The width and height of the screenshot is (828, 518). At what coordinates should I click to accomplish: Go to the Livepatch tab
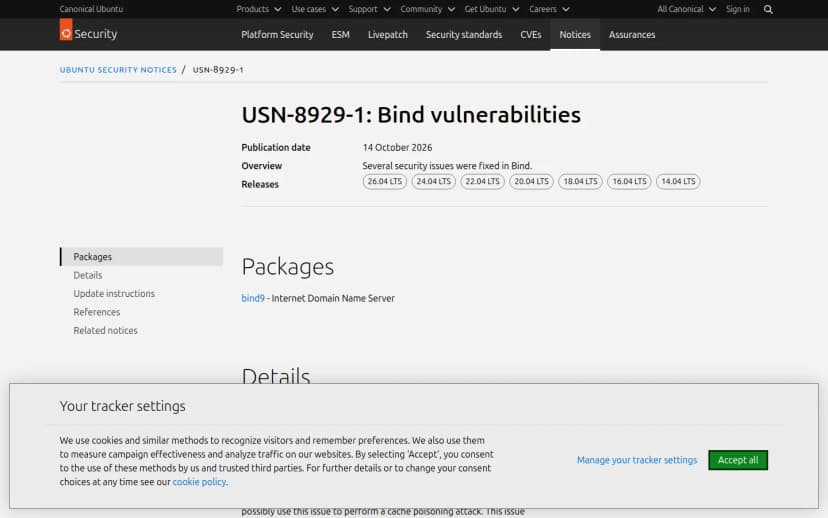pos(388,34)
